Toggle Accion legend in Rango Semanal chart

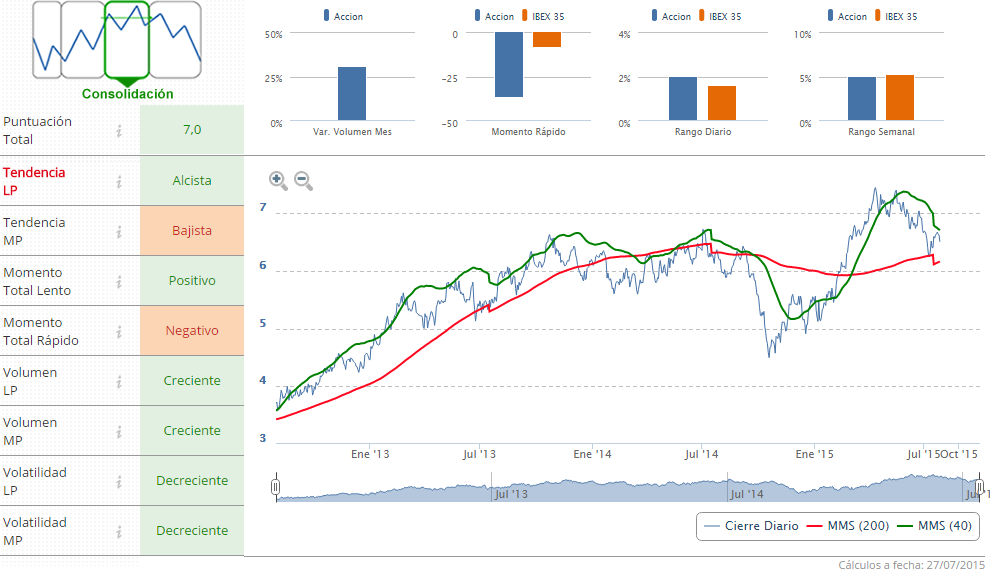pyautogui.click(x=846, y=16)
